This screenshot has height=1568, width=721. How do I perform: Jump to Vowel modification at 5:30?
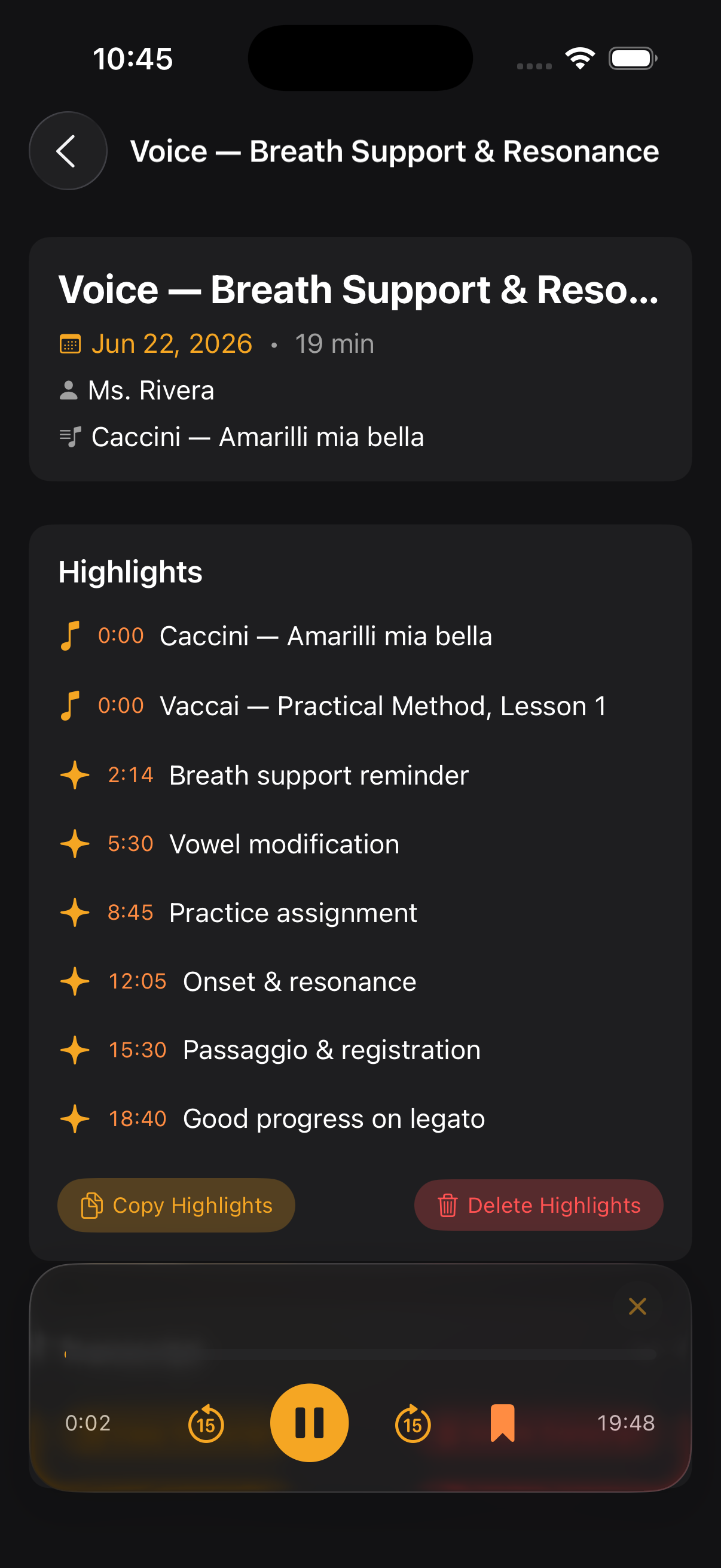360,844
